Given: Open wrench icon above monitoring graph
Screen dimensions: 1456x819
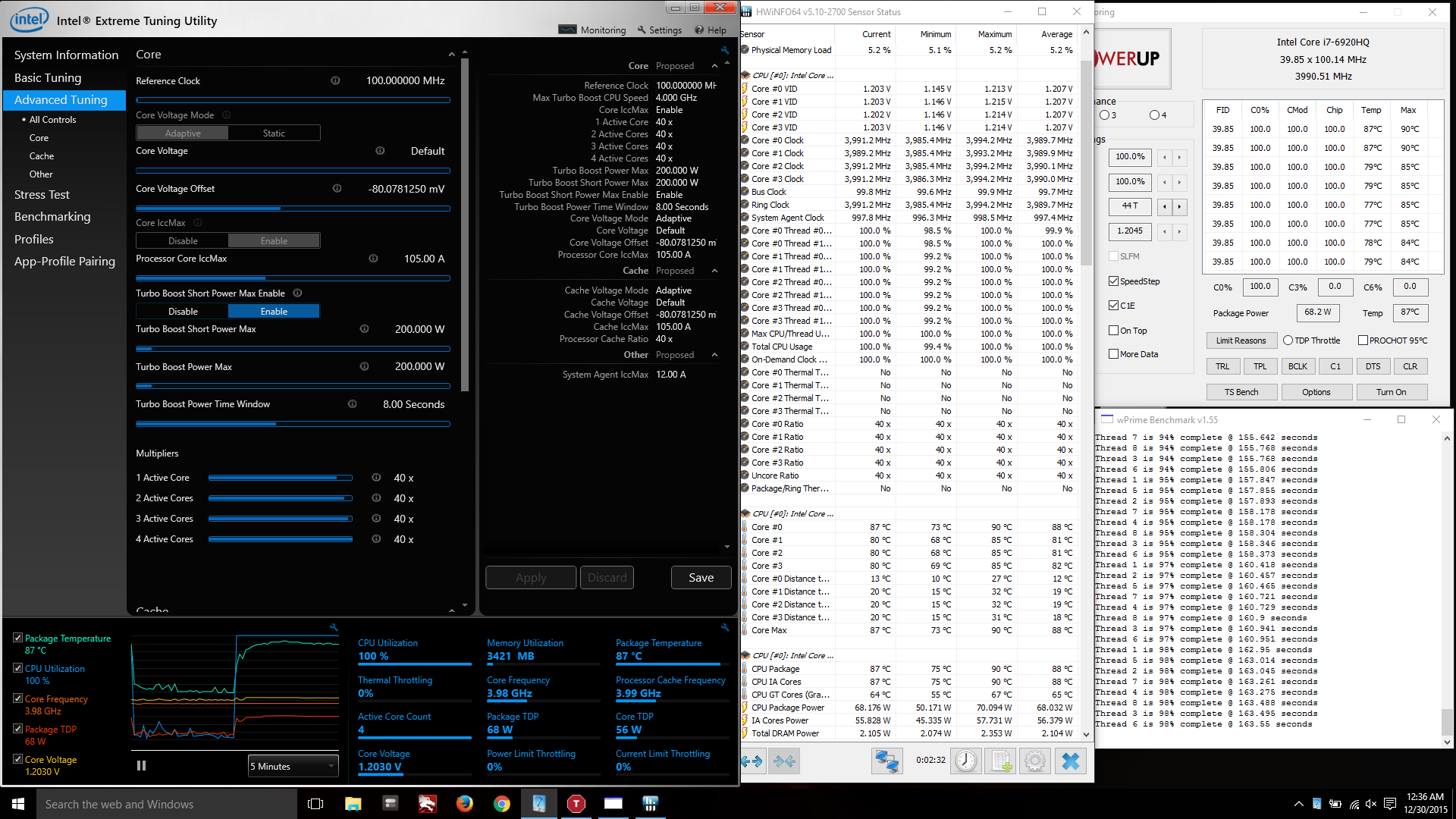Looking at the screenshot, I should tap(333, 627).
